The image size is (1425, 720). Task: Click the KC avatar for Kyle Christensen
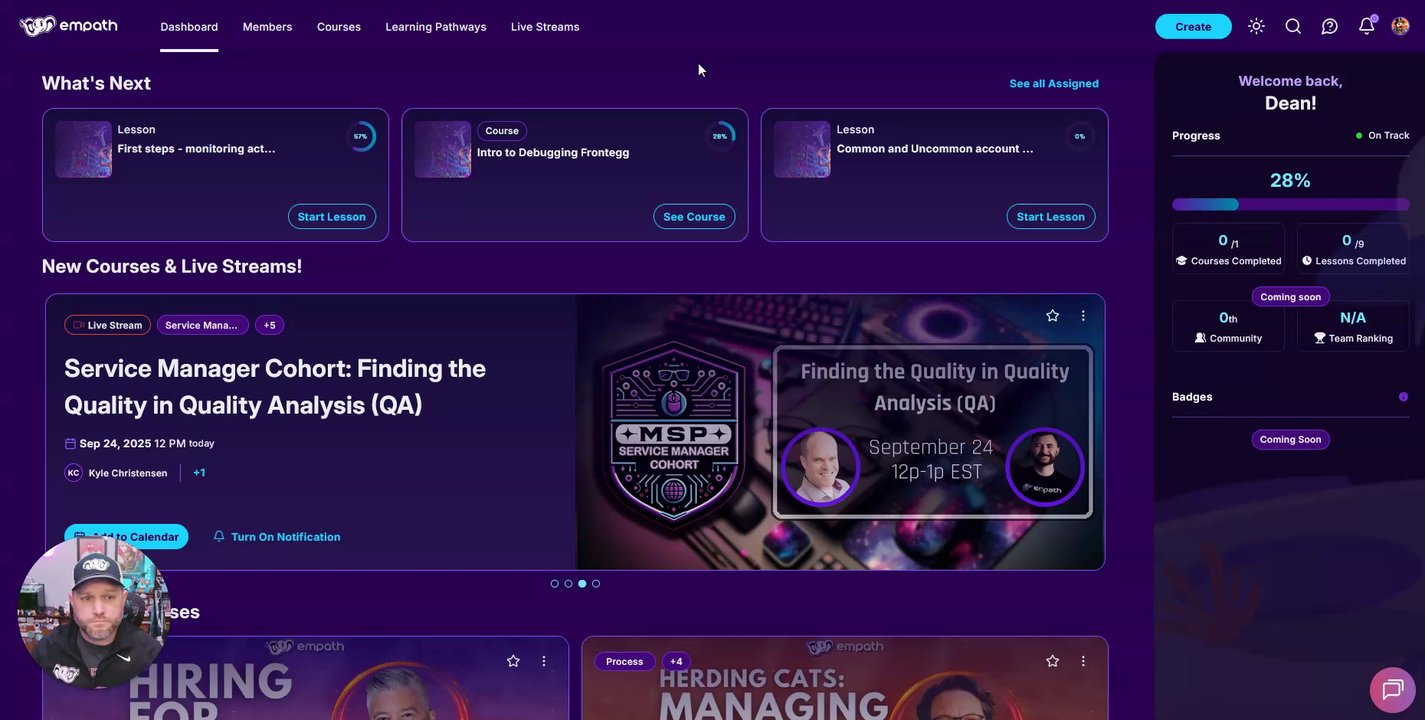[x=73, y=473]
